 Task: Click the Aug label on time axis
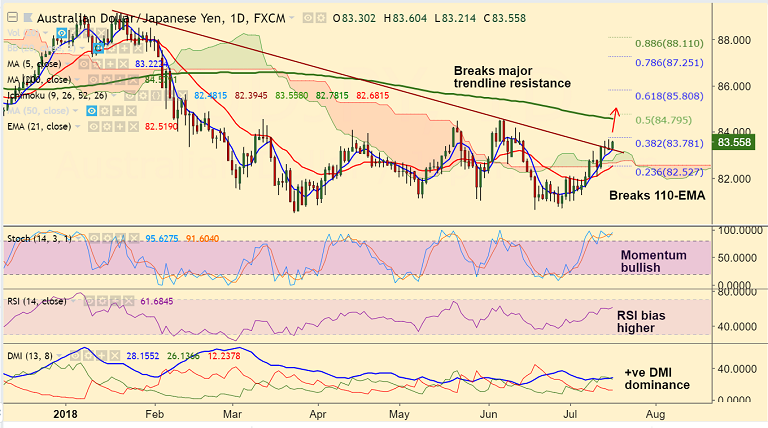coord(655,414)
